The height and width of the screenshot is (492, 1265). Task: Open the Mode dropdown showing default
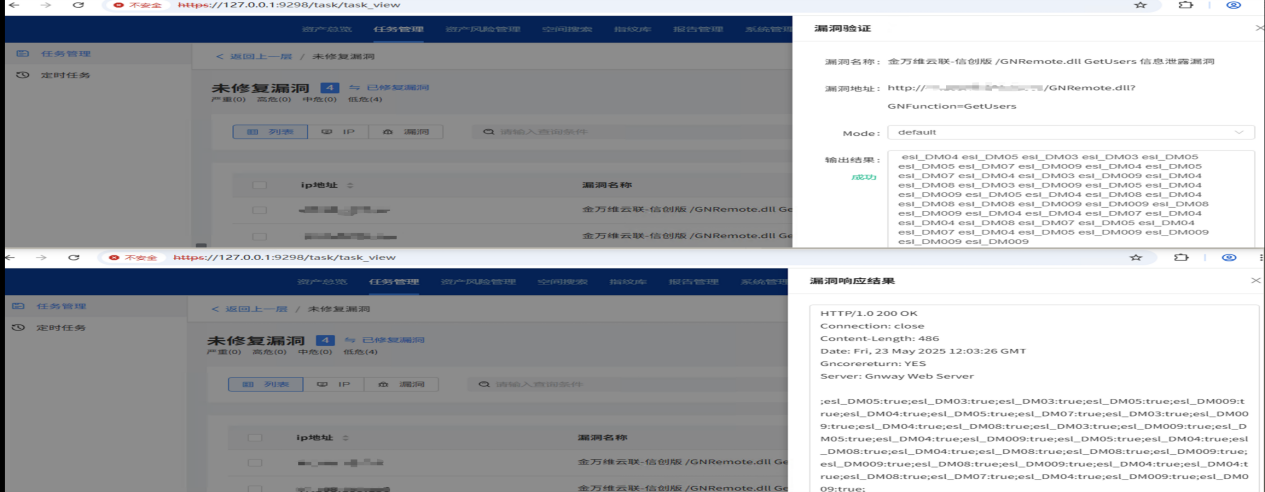click(x=1070, y=132)
